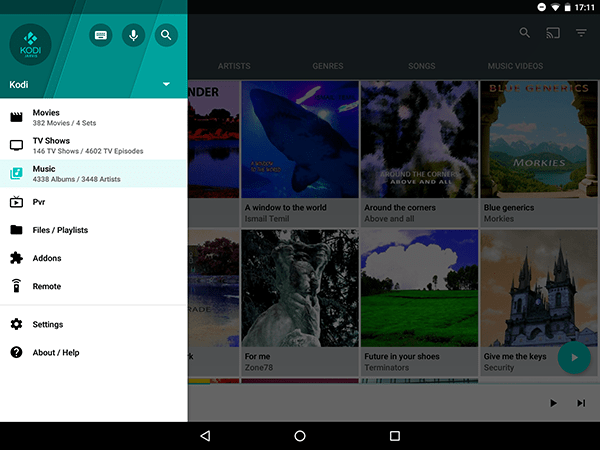
Task: Tap the microphone voice input icon
Action: click(133, 35)
